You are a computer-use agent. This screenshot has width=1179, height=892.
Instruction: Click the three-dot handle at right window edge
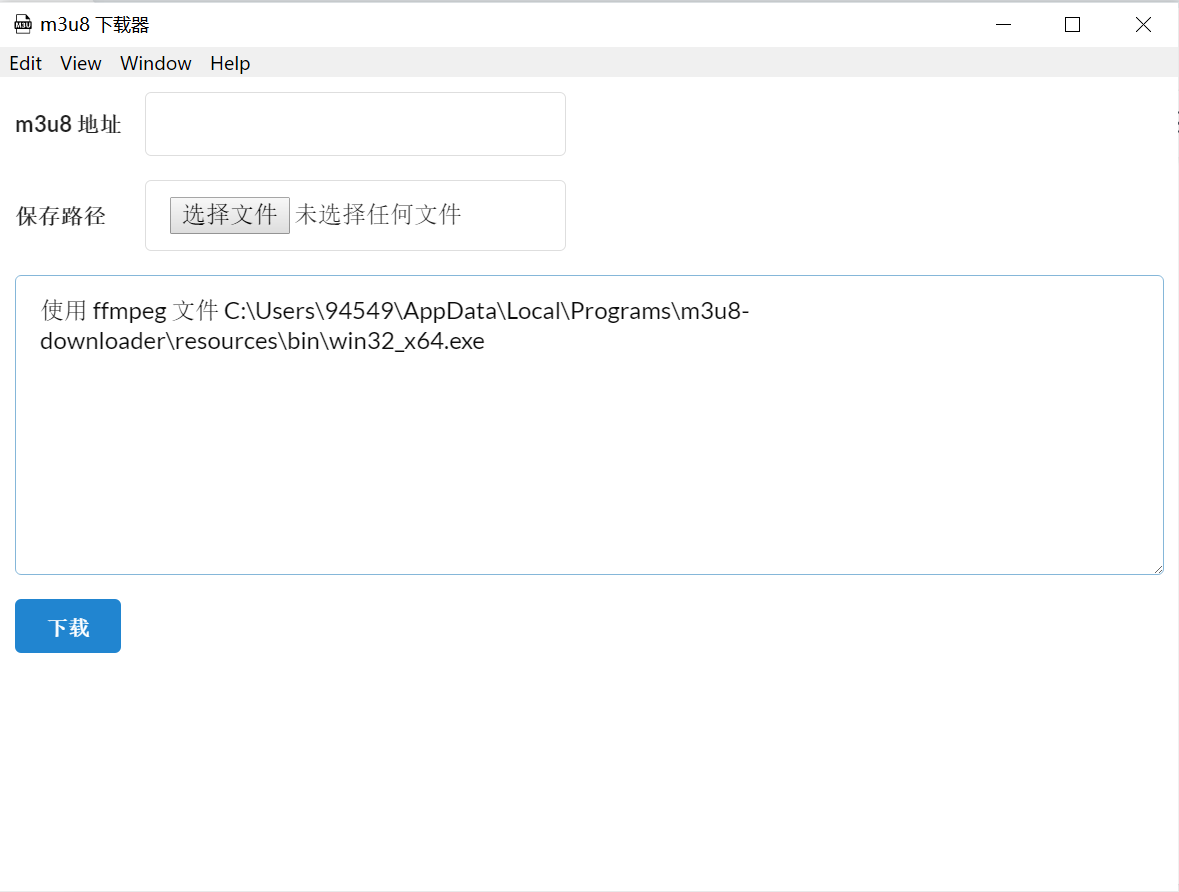pyautogui.click(x=1176, y=122)
